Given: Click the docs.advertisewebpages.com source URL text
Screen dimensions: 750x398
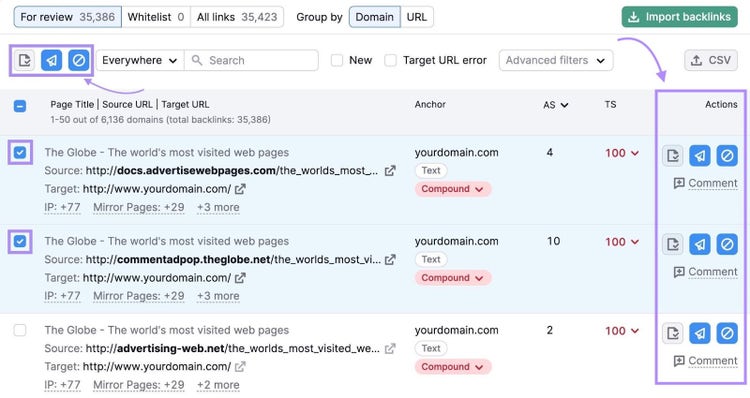Looking at the screenshot, I should (232, 171).
